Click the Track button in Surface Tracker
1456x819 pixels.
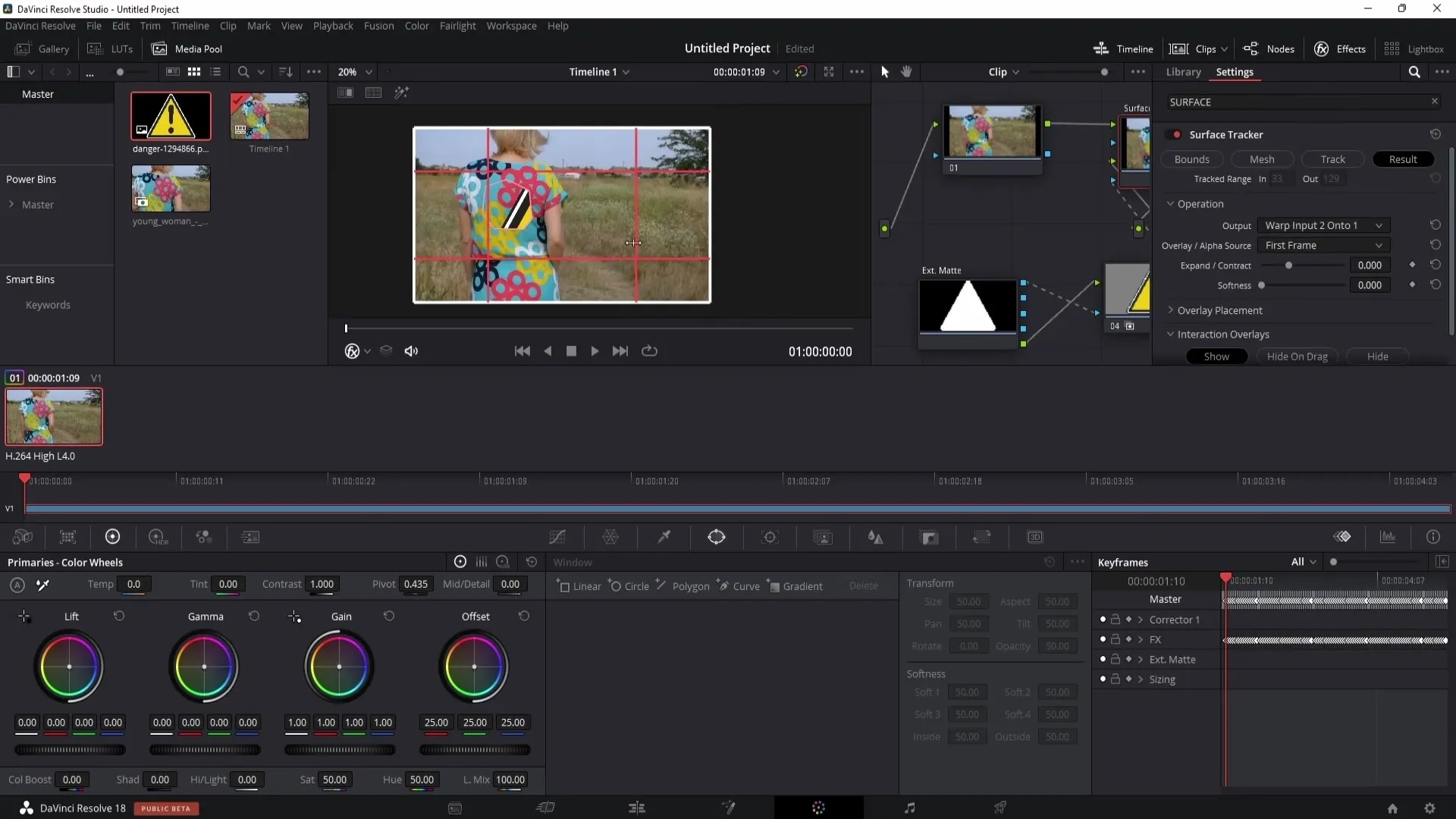pyautogui.click(x=1333, y=159)
